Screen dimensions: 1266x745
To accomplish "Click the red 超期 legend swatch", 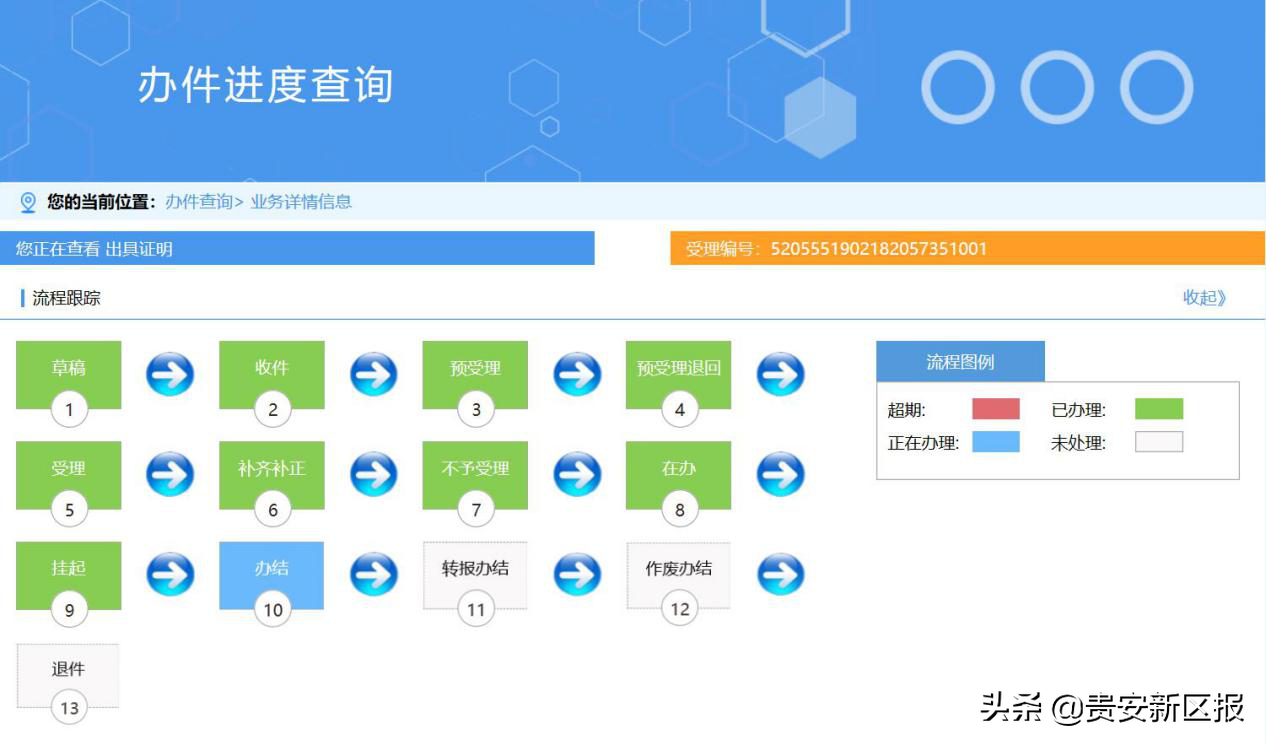I will coord(995,409).
